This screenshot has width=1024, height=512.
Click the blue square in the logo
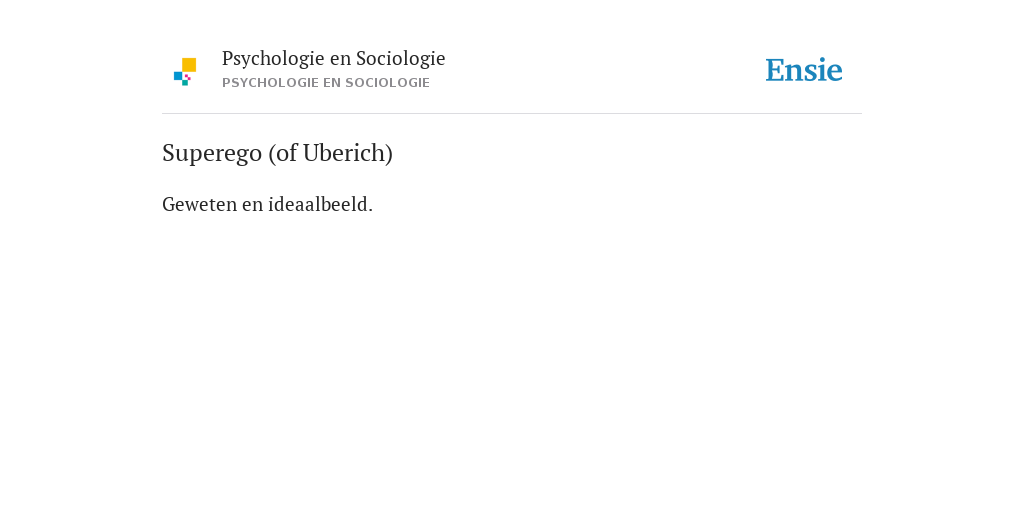click(x=178, y=76)
